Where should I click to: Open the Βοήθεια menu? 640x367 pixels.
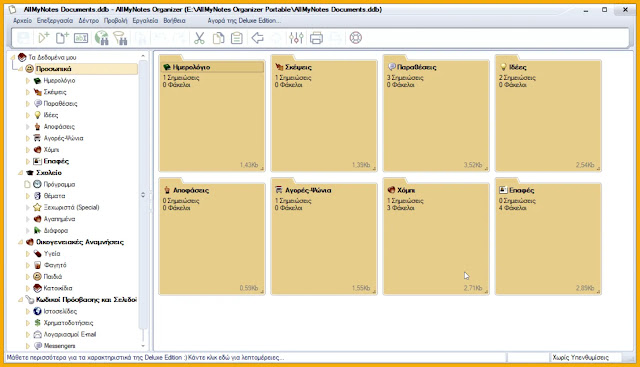click(x=174, y=20)
